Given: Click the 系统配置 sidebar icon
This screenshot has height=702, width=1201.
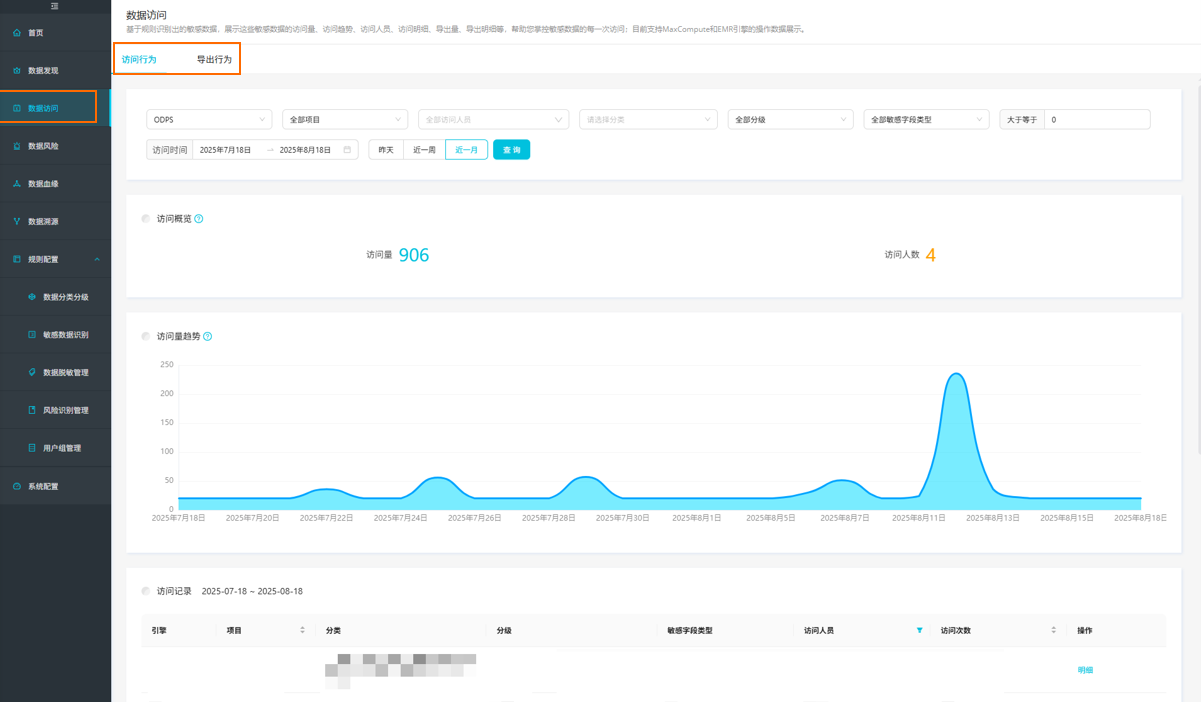Looking at the screenshot, I should pyautogui.click(x=17, y=486).
